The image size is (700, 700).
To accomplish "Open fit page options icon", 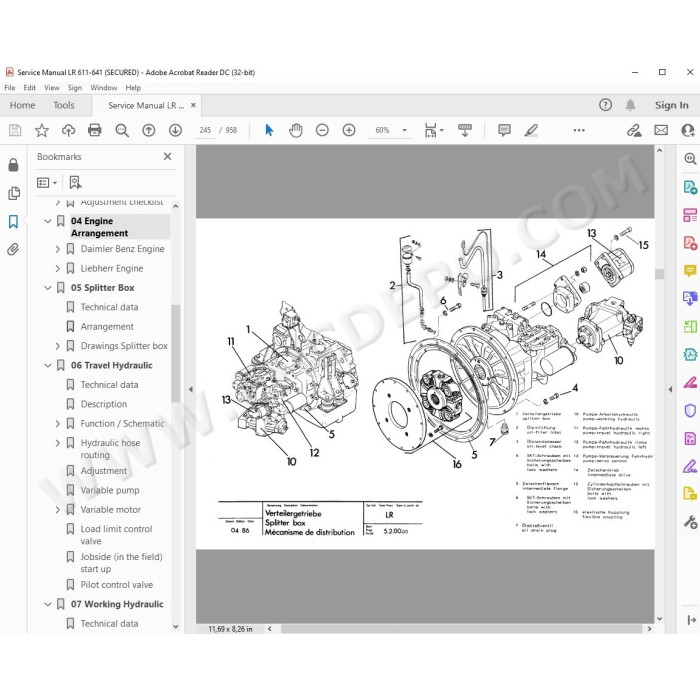I will [433, 130].
